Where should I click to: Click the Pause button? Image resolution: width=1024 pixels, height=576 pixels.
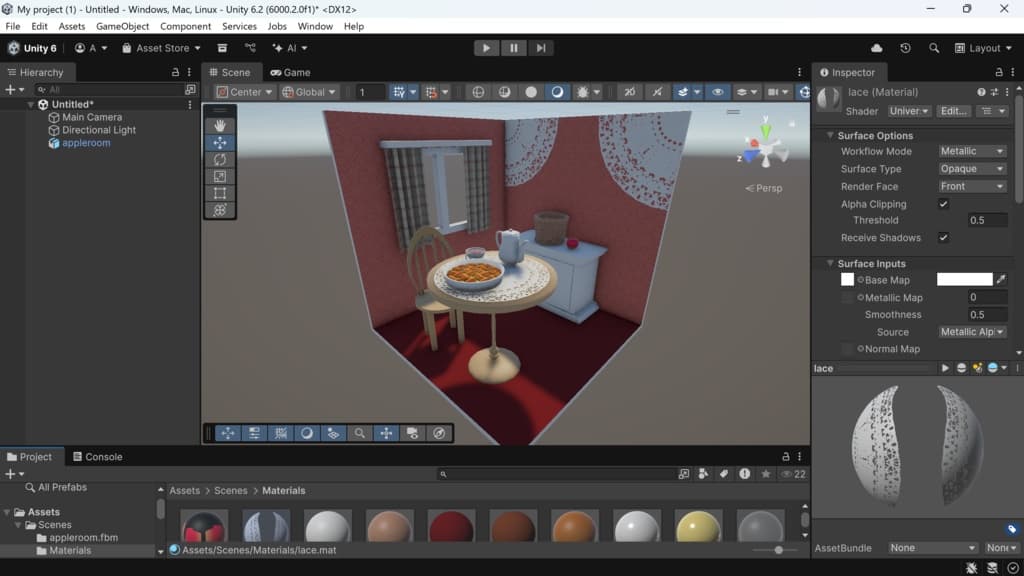[x=513, y=48]
